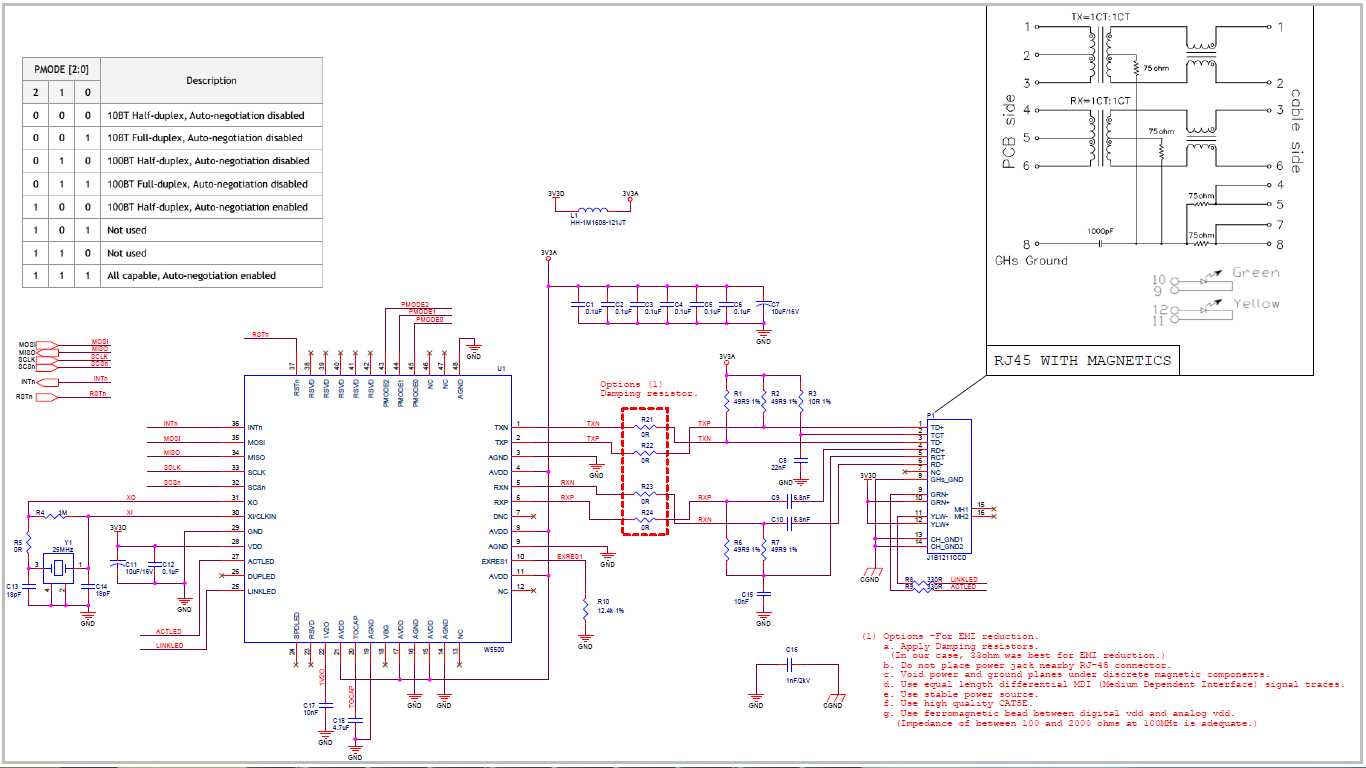The width and height of the screenshot is (1366, 768).
Task: Select capacitor C12 0.1uF near VDD
Action: [x=155, y=564]
